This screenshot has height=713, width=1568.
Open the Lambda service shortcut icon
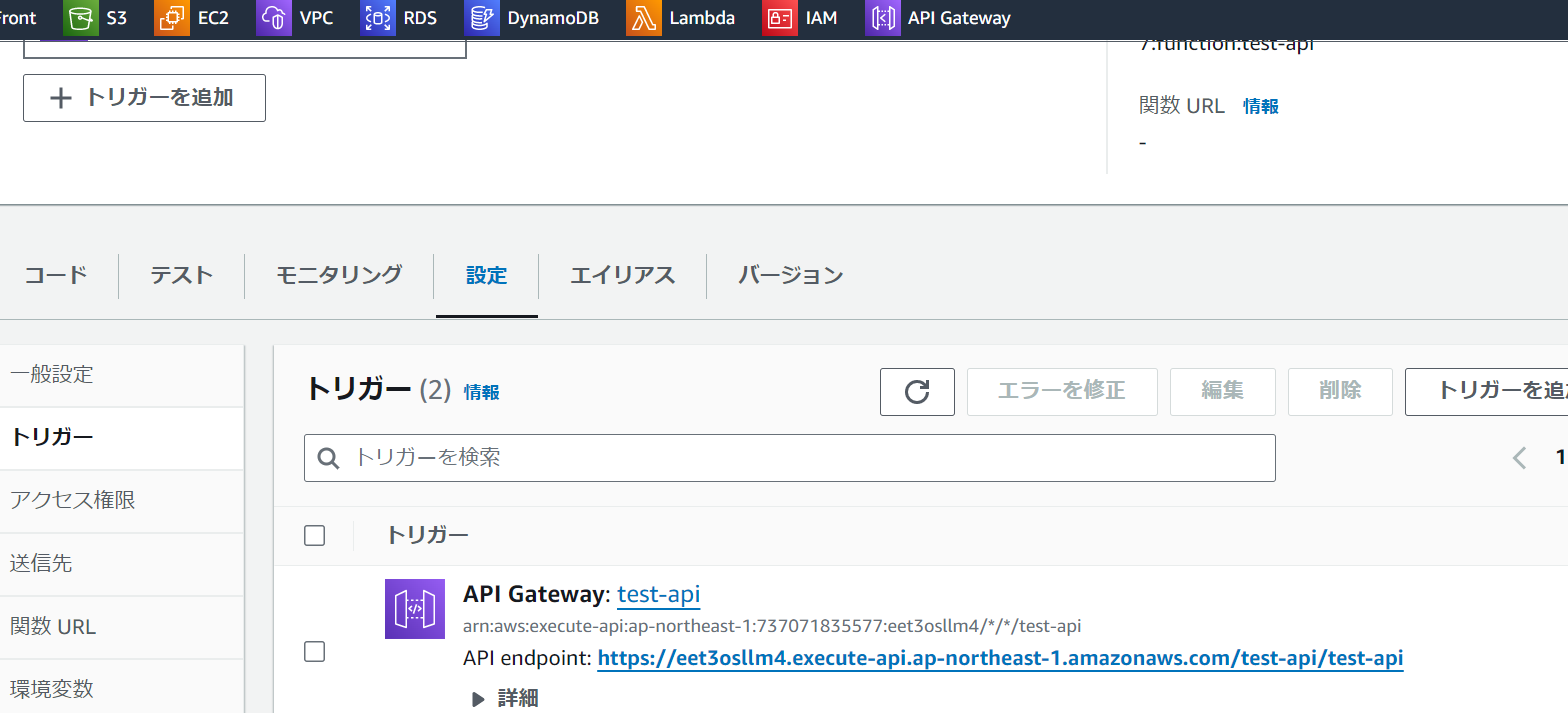coord(644,18)
